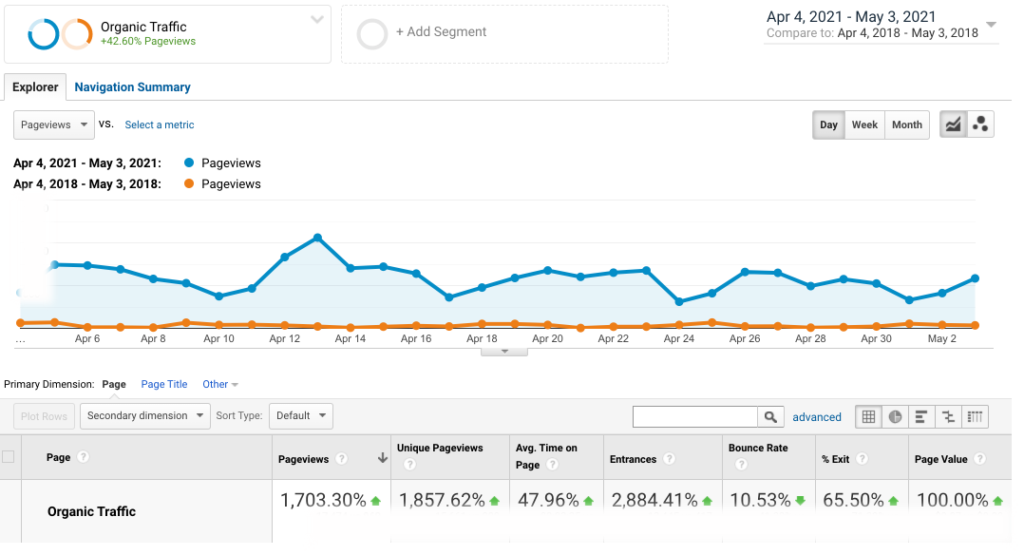The image size is (1024, 555).
Task: Open the Secondary dimension dropdown
Action: [x=145, y=416]
